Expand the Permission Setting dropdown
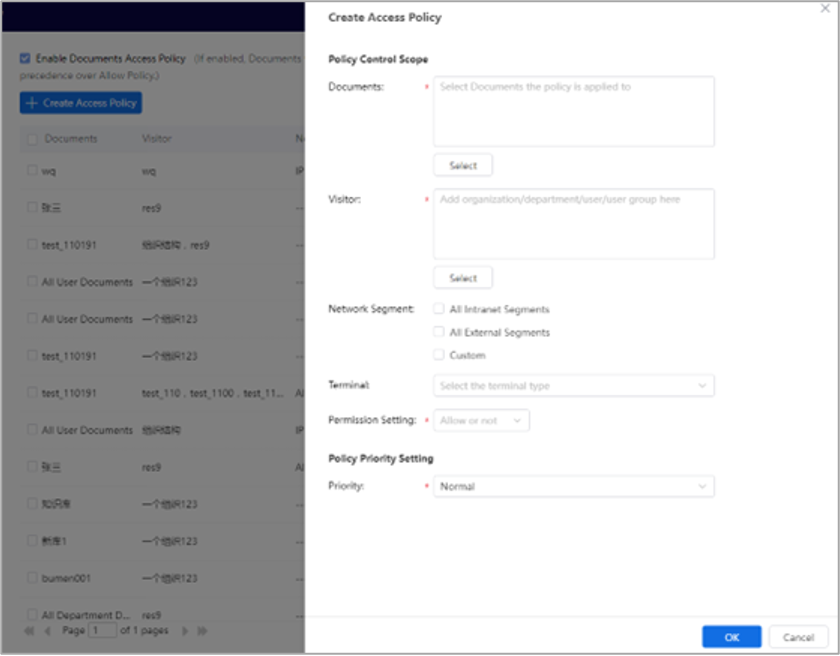The image size is (840, 656). click(x=481, y=421)
